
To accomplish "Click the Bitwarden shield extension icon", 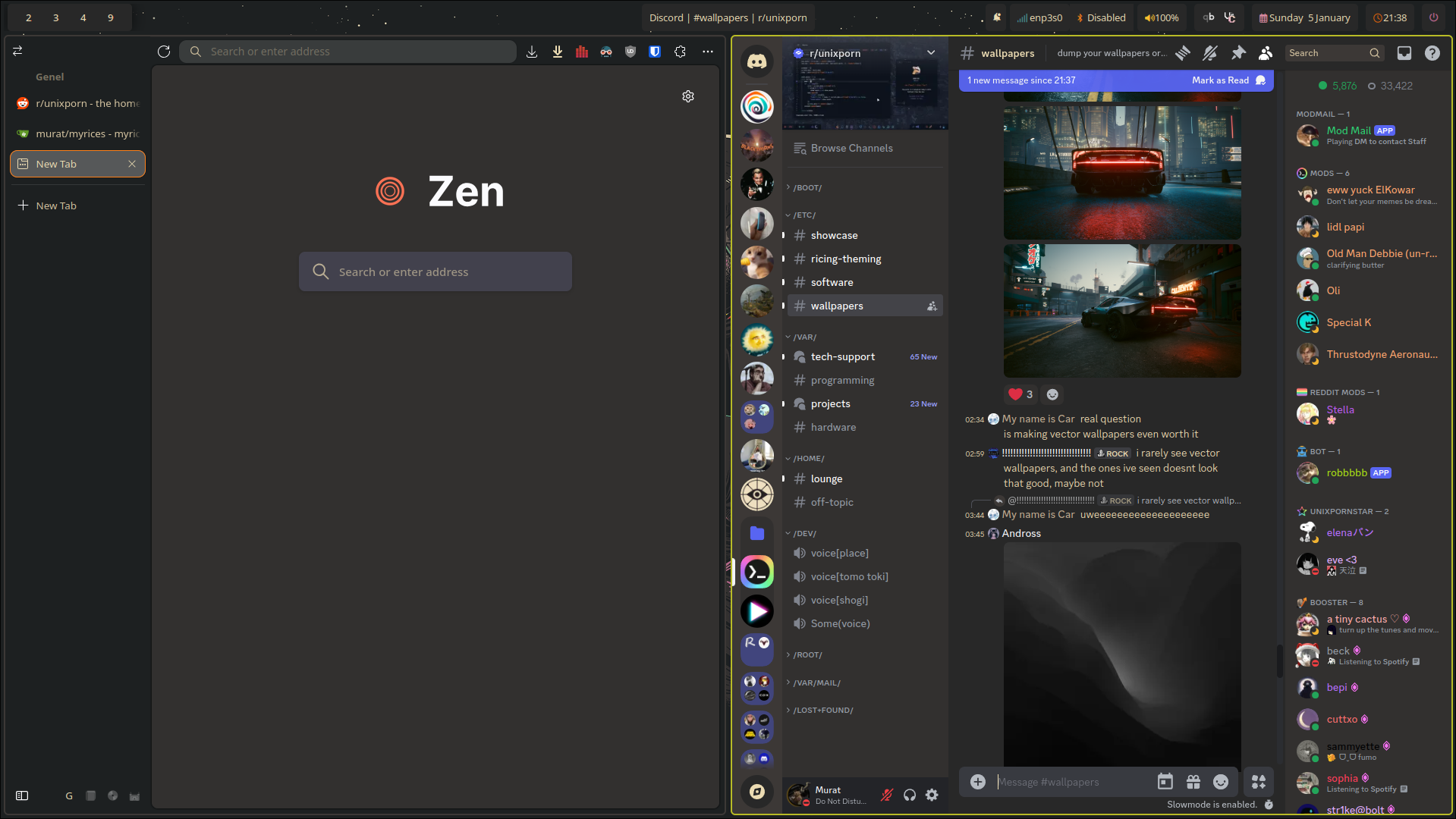I will pyautogui.click(x=655, y=52).
